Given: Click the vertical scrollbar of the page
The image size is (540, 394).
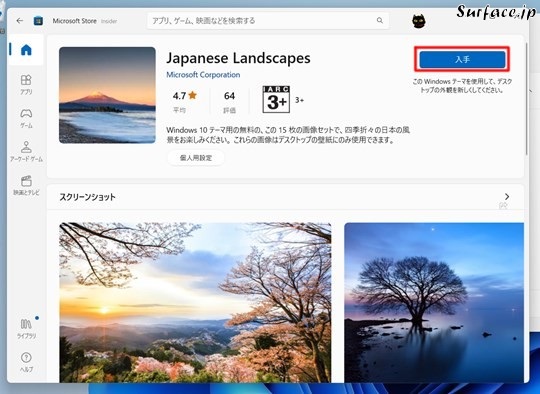Looking at the screenshot, I should (x=526, y=98).
